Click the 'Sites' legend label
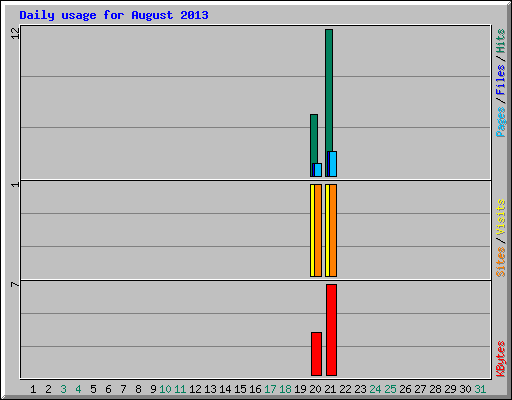The height and width of the screenshot is (400, 512). pos(500,262)
